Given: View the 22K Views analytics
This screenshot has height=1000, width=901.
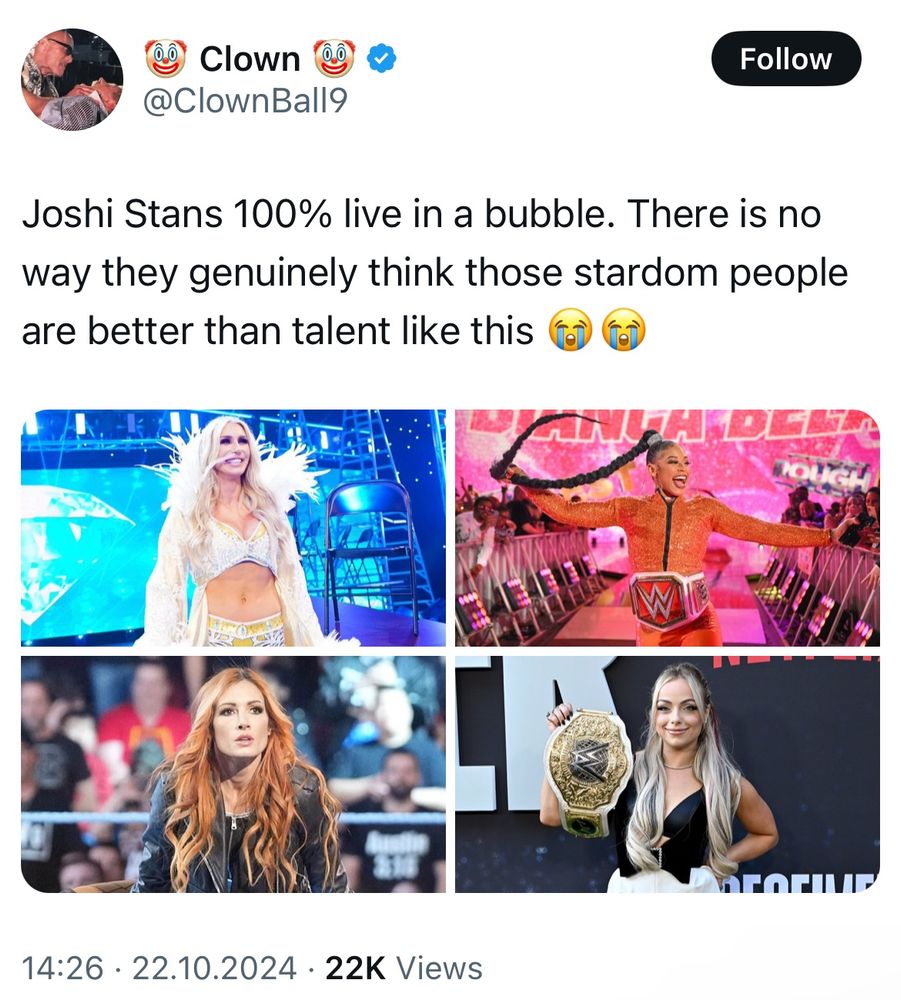Looking at the screenshot, I should point(404,967).
